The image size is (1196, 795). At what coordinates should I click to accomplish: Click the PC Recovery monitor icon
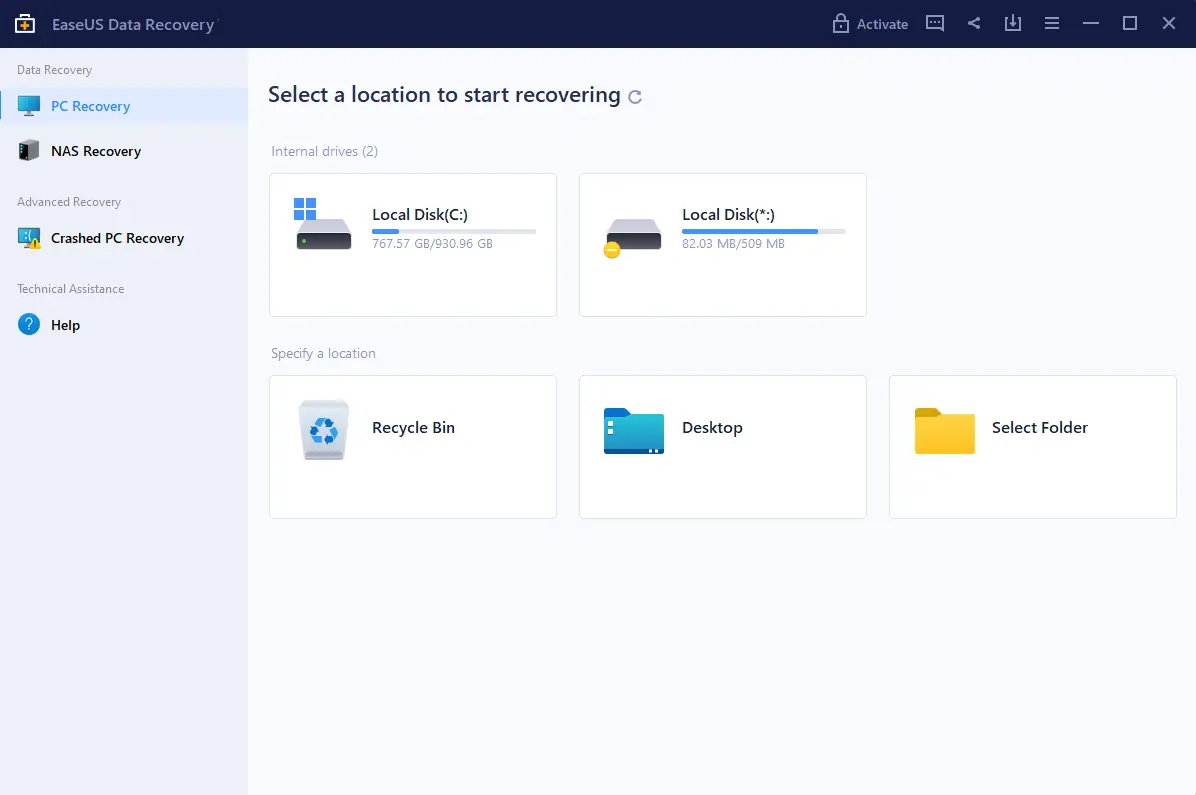29,106
